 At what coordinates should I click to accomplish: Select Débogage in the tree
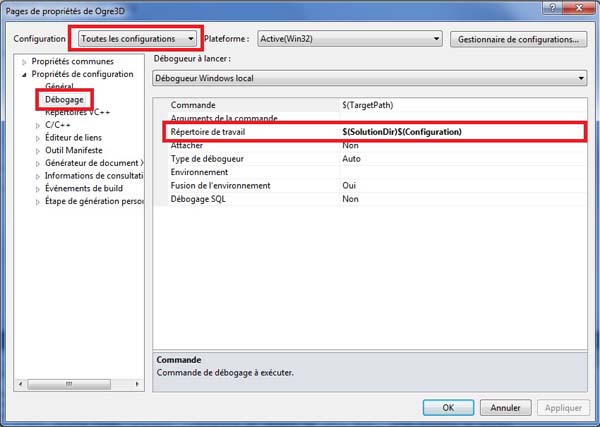65,100
